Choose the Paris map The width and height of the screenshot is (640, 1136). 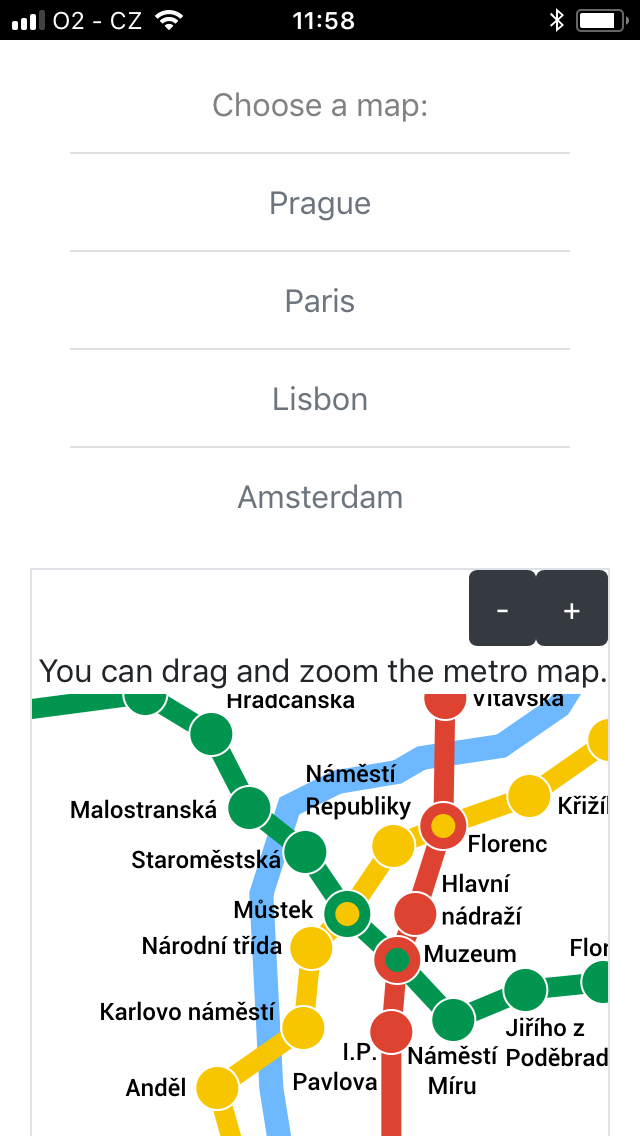pyautogui.click(x=320, y=301)
